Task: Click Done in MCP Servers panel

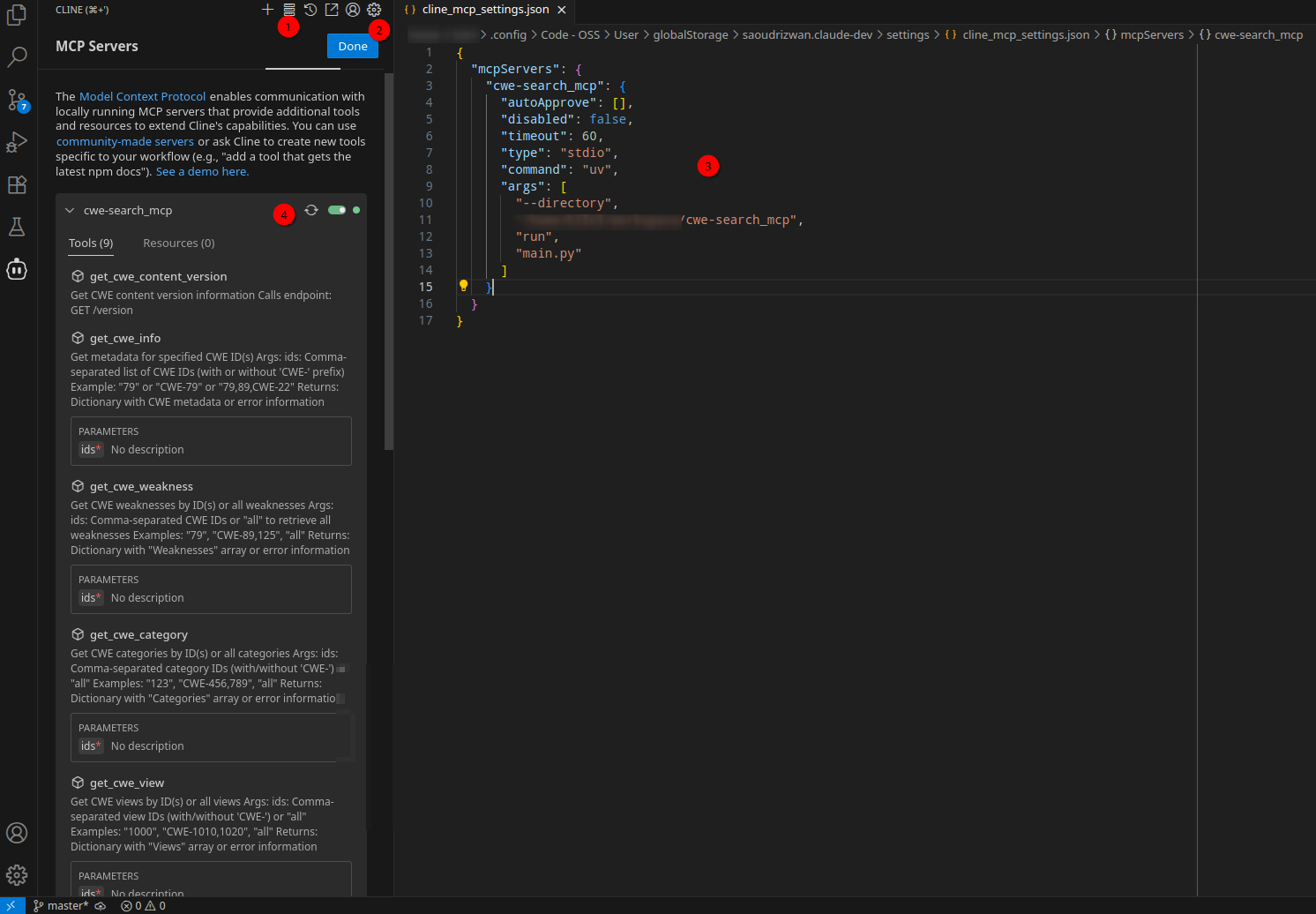Action: (353, 47)
